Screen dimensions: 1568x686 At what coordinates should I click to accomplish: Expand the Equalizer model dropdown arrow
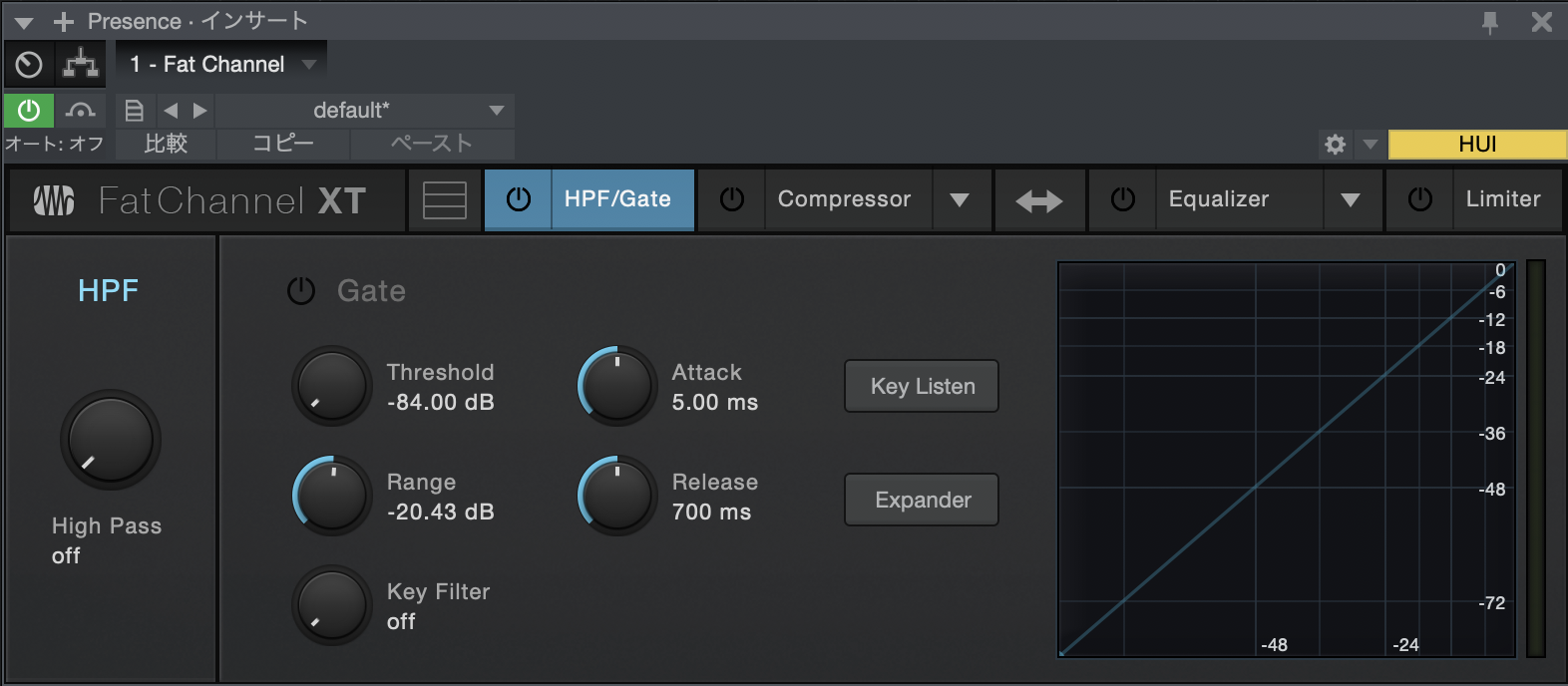[1351, 200]
